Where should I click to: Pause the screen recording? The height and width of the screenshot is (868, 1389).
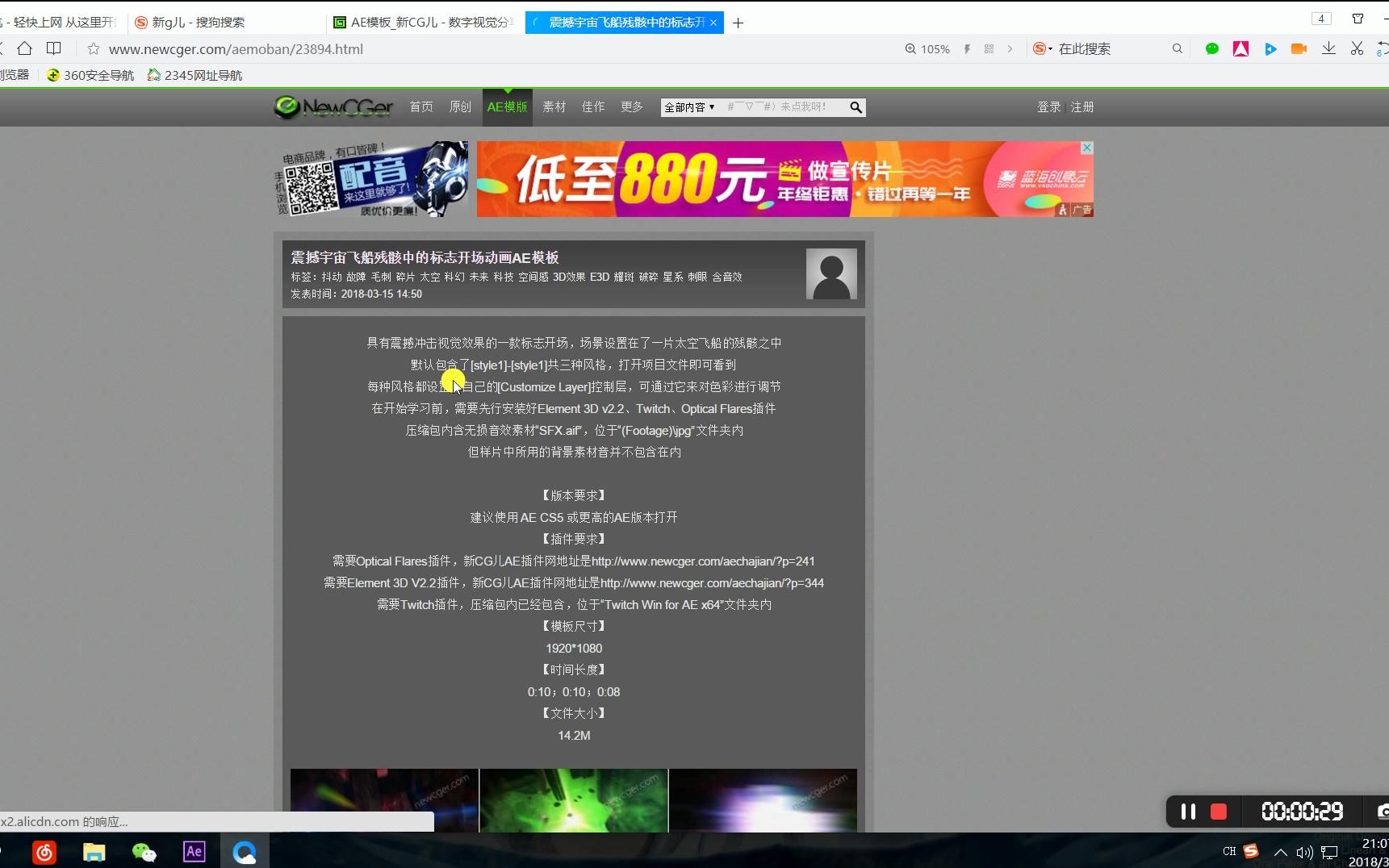(x=1188, y=812)
